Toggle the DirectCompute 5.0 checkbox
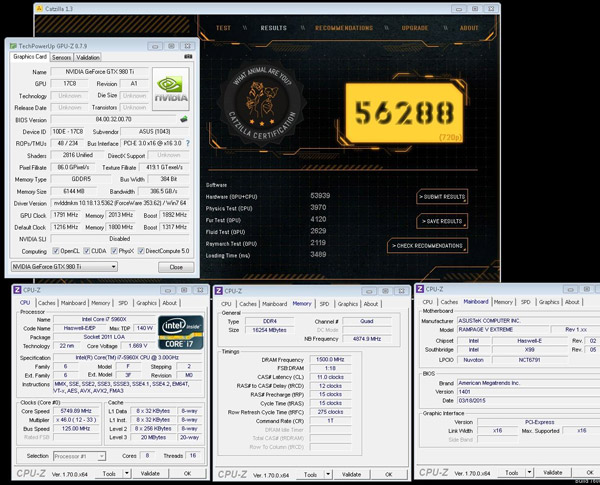Image resolution: width=600 pixels, height=485 pixels. tap(140, 251)
